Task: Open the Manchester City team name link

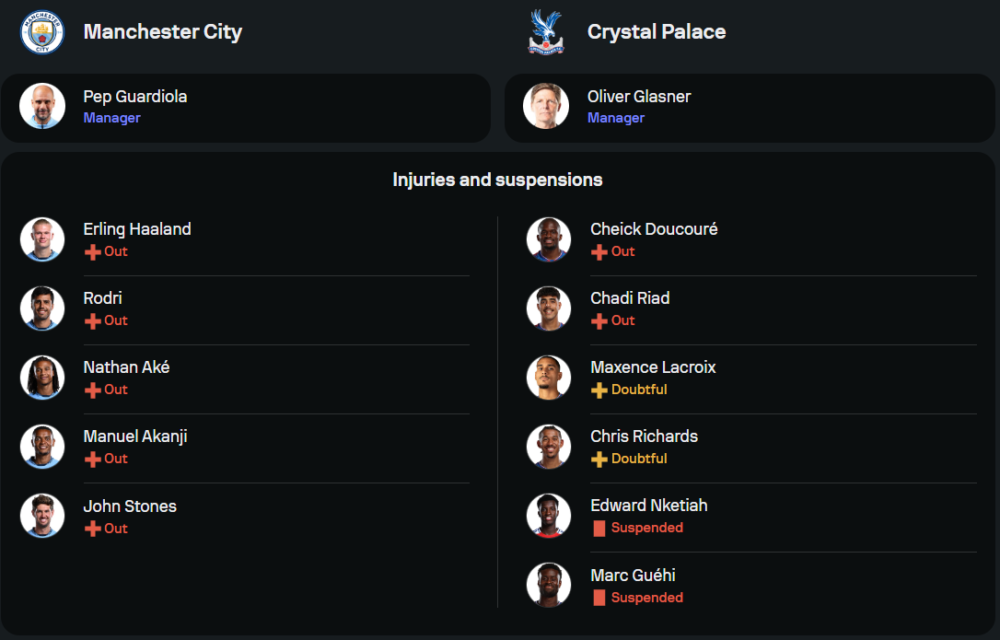Action: pyautogui.click(x=163, y=32)
